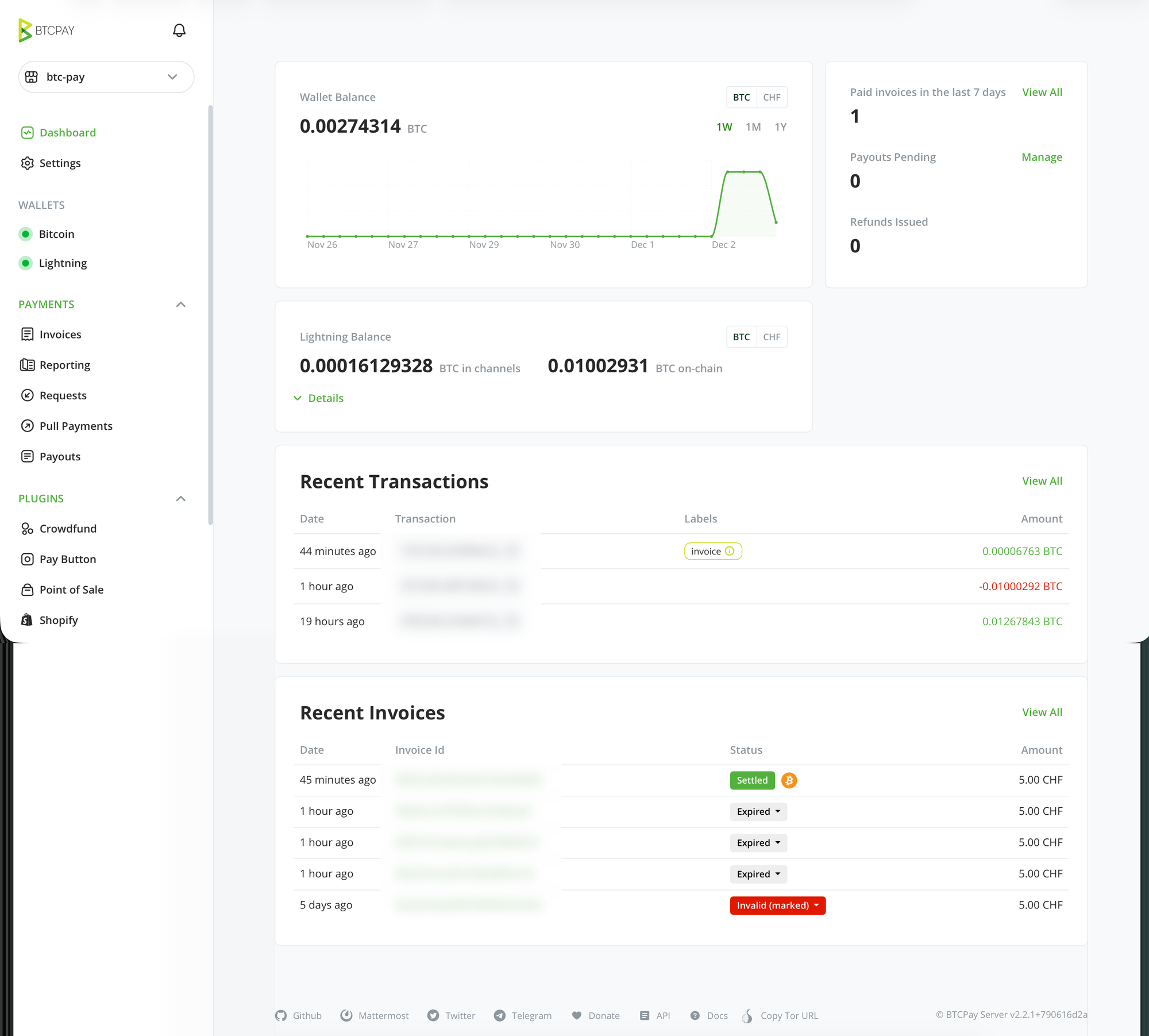Click View All for Recent Transactions
The image size is (1149, 1036).
[x=1042, y=481]
